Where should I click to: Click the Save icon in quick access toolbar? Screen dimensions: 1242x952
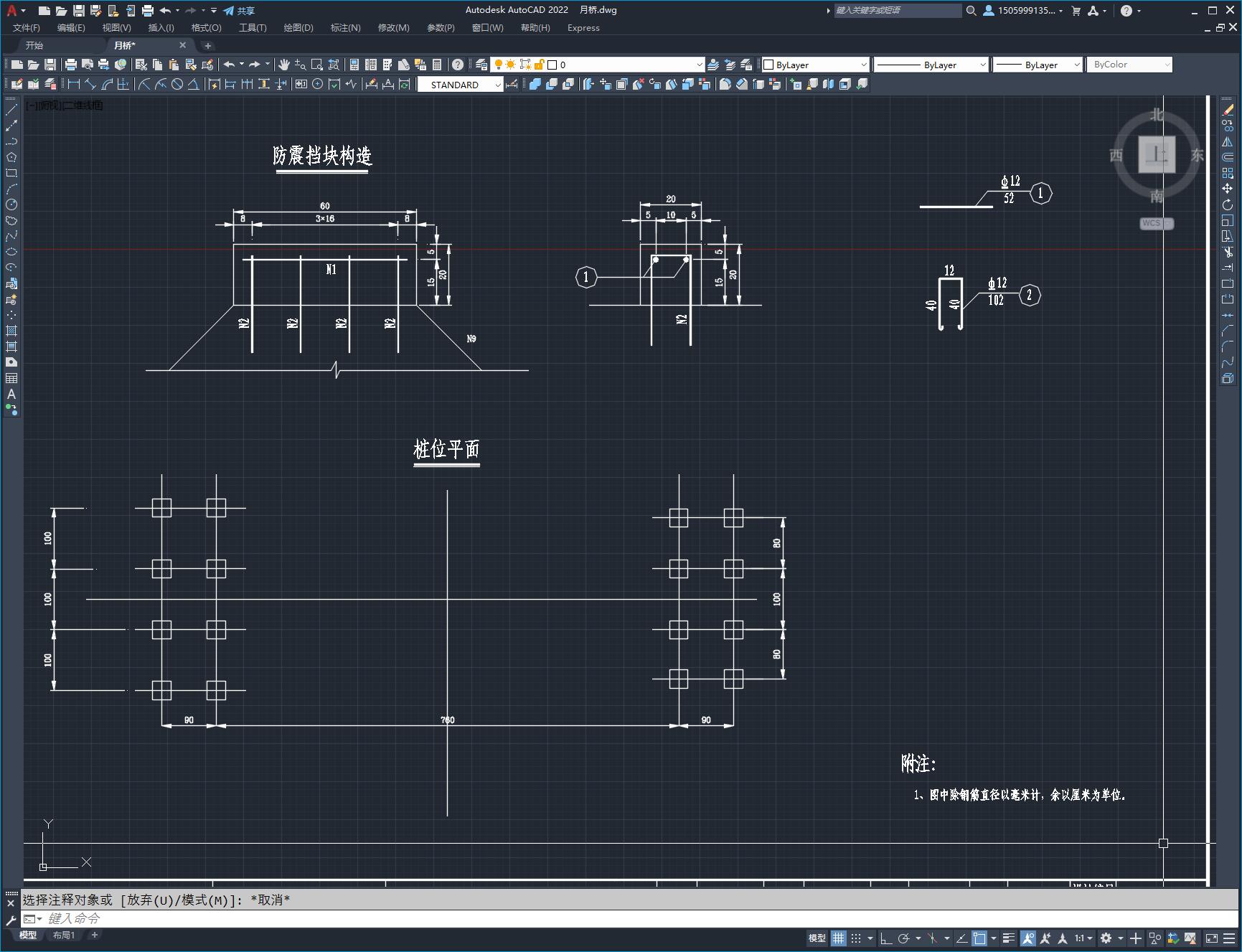[x=79, y=11]
